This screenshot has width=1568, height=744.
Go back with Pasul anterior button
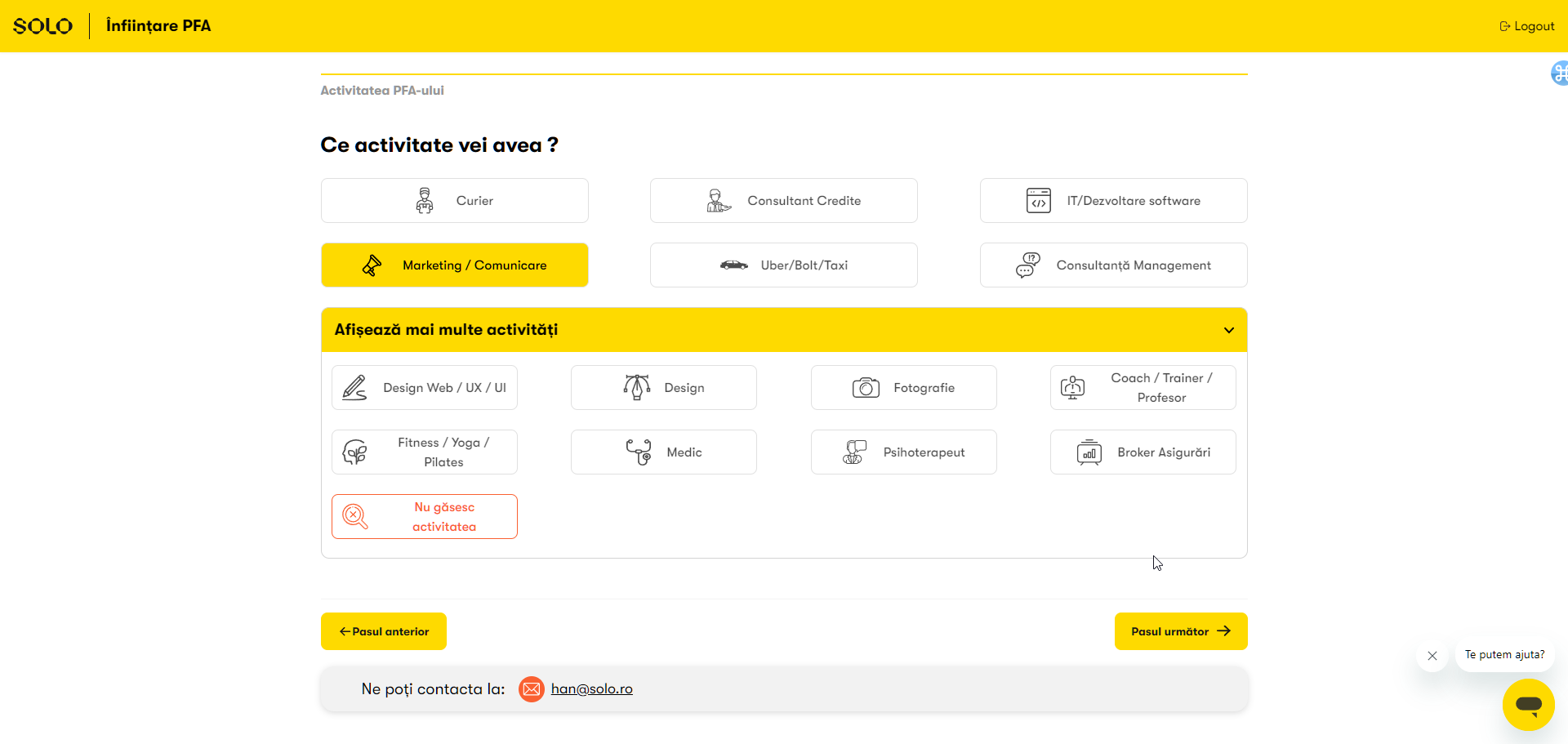(x=384, y=631)
